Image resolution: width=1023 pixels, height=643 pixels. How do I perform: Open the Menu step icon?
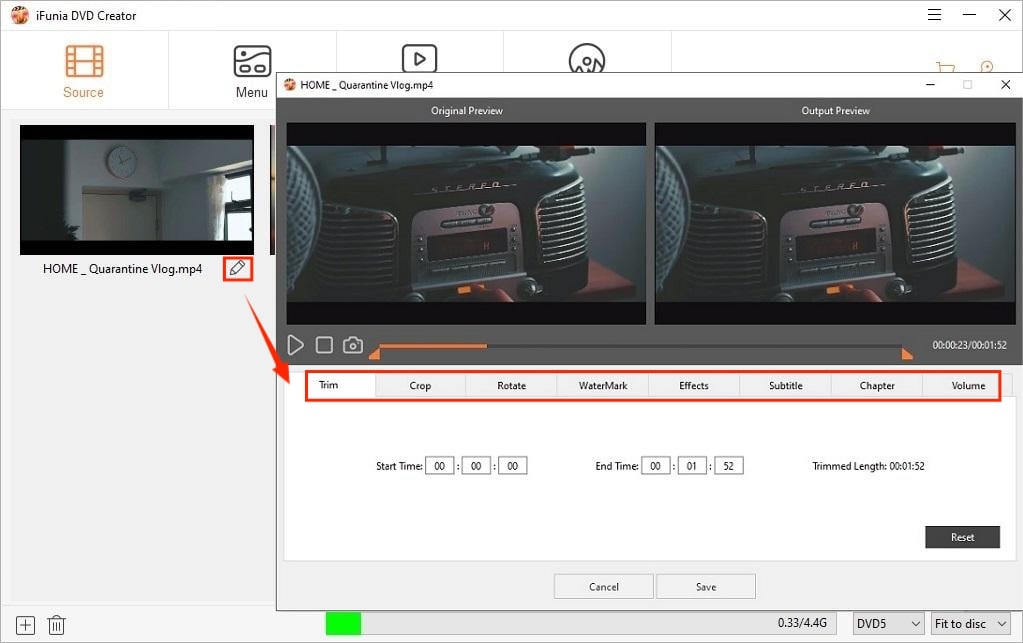pyautogui.click(x=251, y=70)
